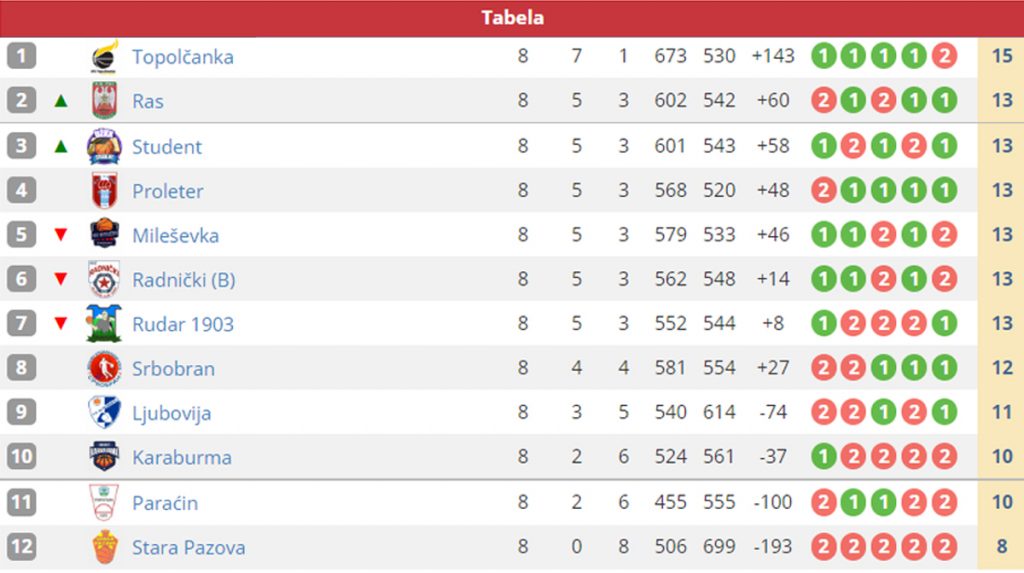The image size is (1024, 573).
Task: Select the Tabela header tab
Action: [512, 18]
